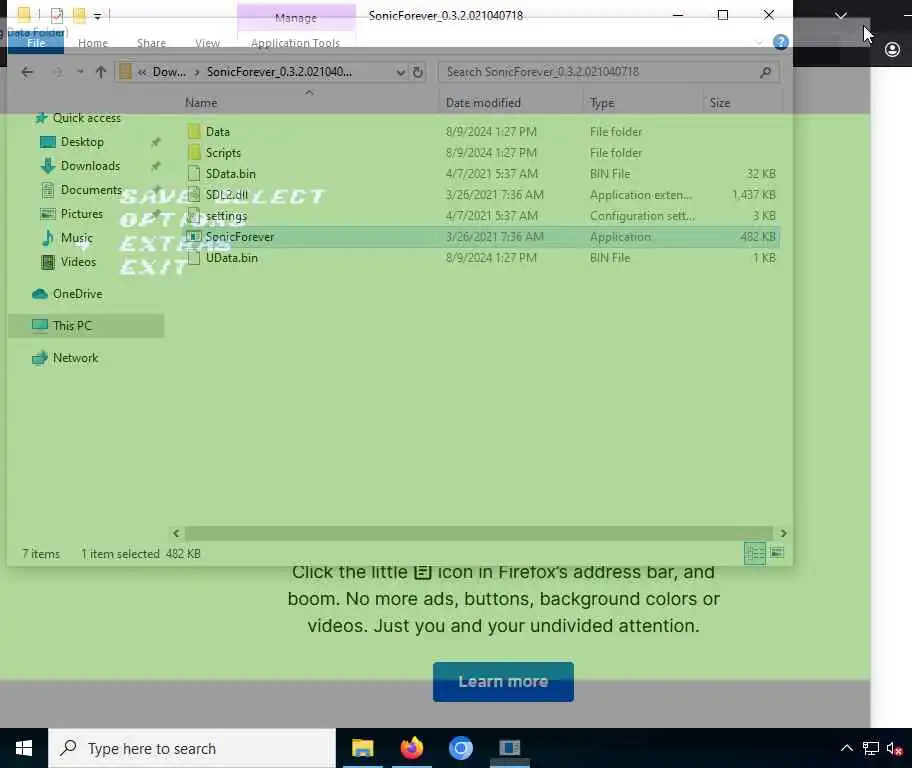This screenshot has width=912, height=768.
Task: Open the Windows Start menu
Action: 23,748
